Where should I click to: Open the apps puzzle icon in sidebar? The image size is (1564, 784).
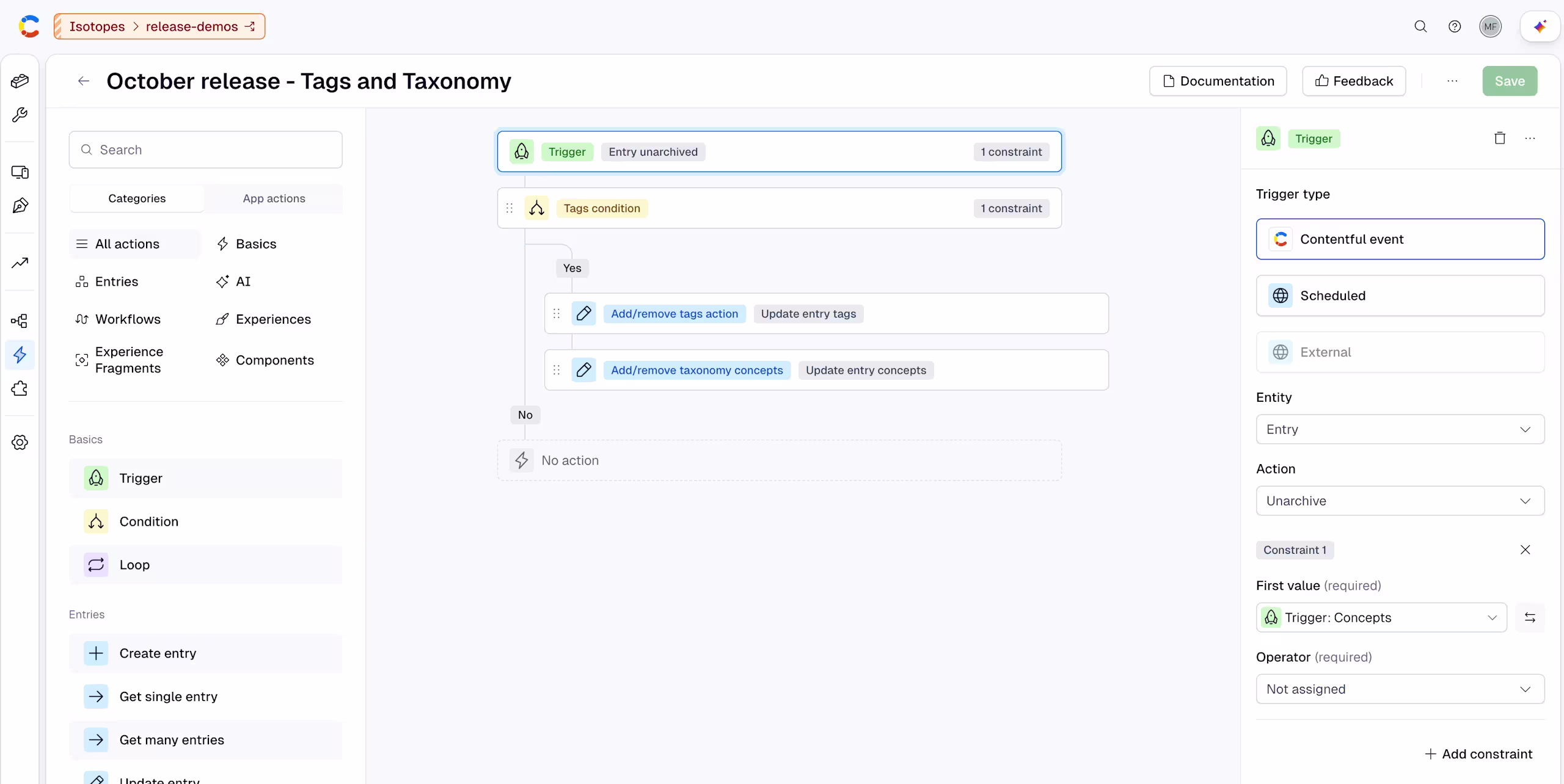[20, 389]
